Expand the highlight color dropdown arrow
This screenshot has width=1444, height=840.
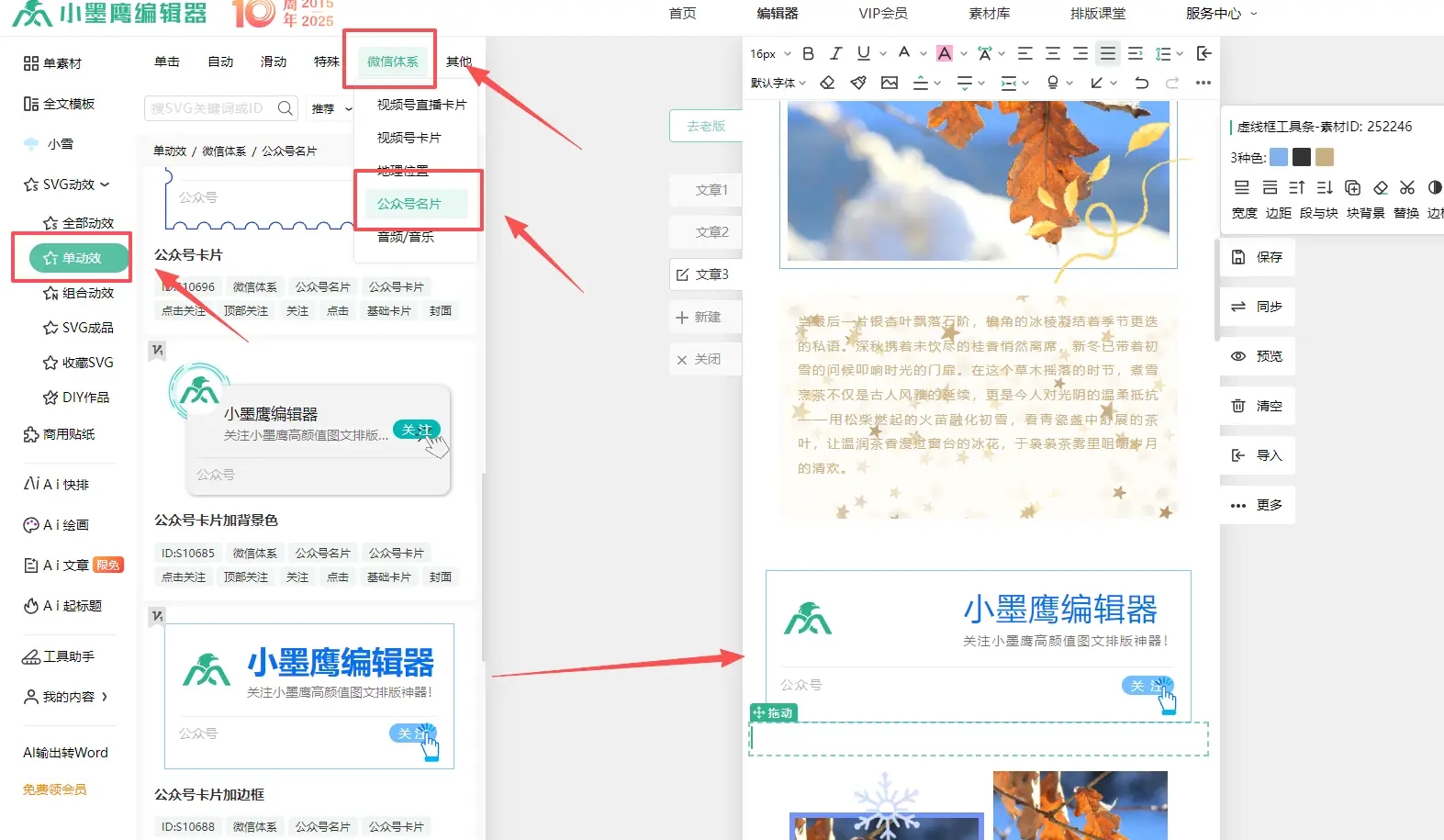pyautogui.click(x=964, y=54)
